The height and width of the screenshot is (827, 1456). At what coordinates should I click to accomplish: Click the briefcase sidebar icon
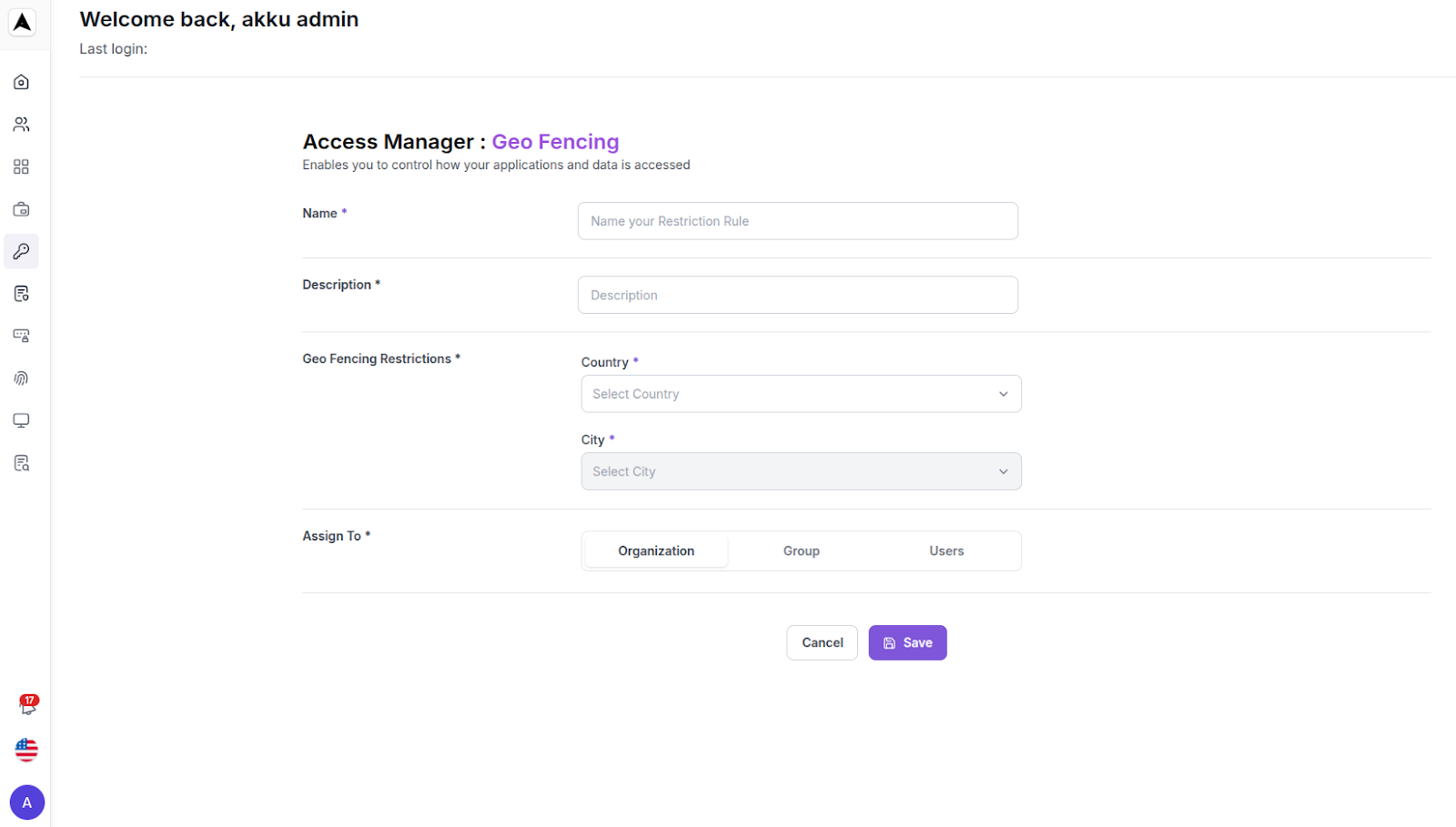pyautogui.click(x=21, y=208)
